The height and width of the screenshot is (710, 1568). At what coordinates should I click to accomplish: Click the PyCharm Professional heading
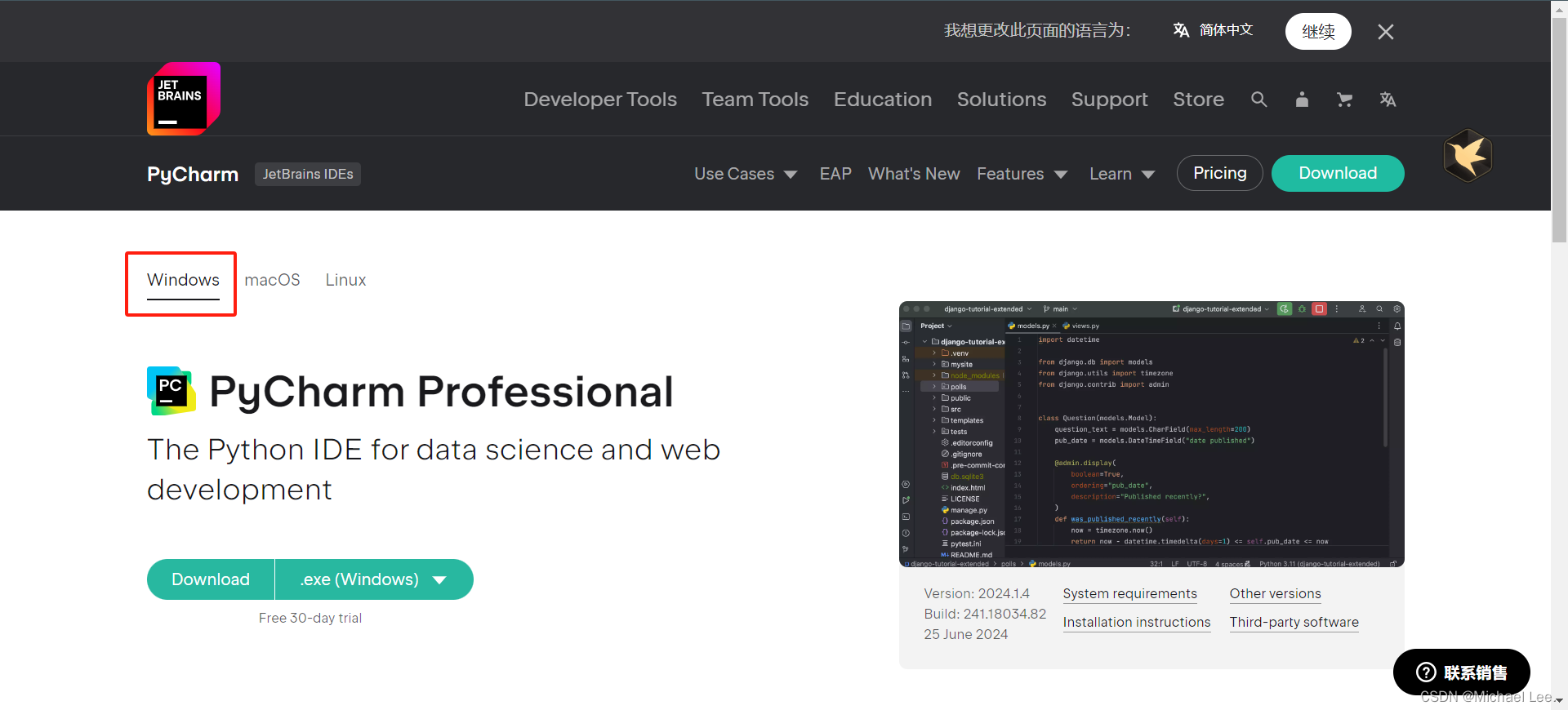[x=441, y=391]
